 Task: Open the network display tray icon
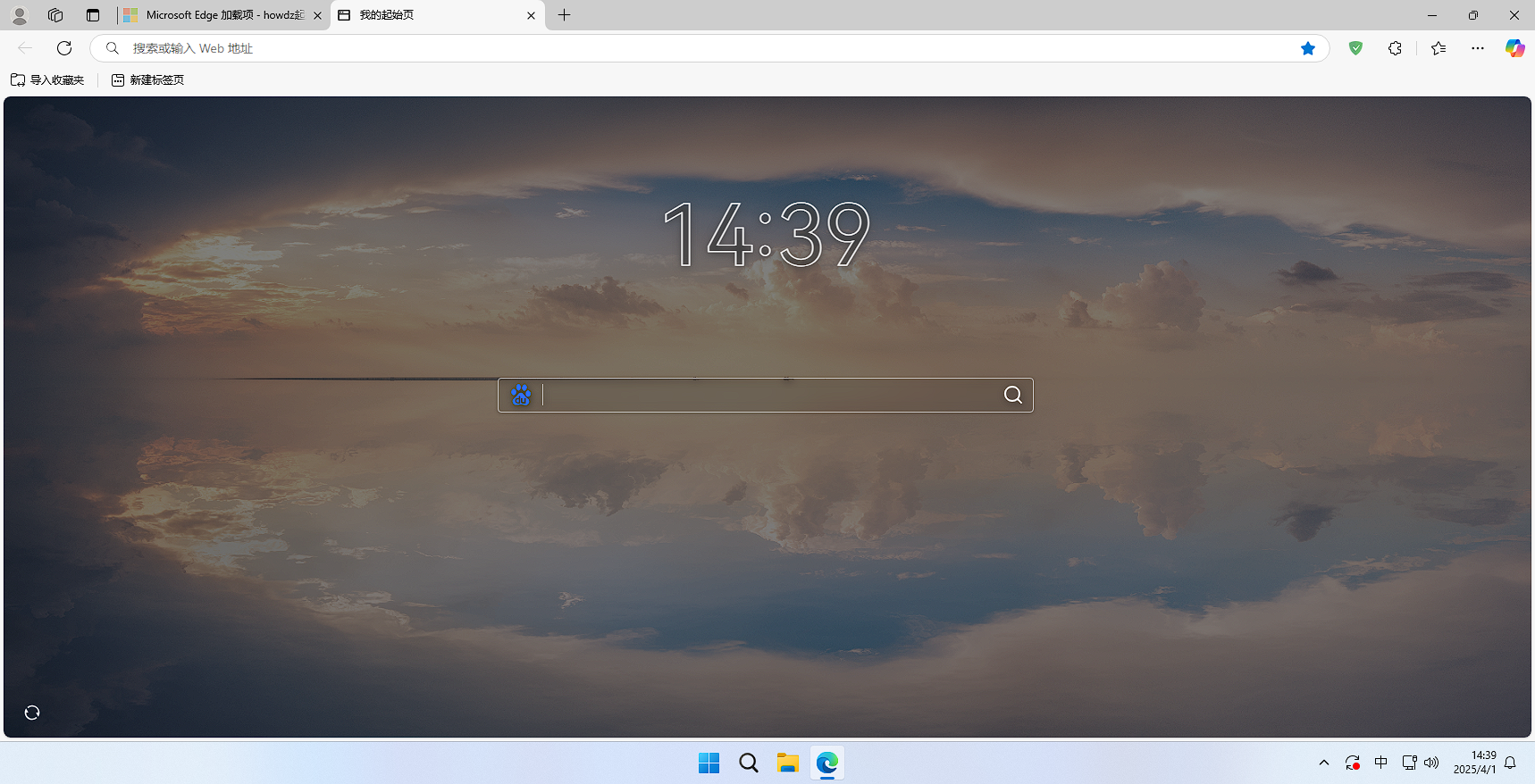tap(1409, 763)
